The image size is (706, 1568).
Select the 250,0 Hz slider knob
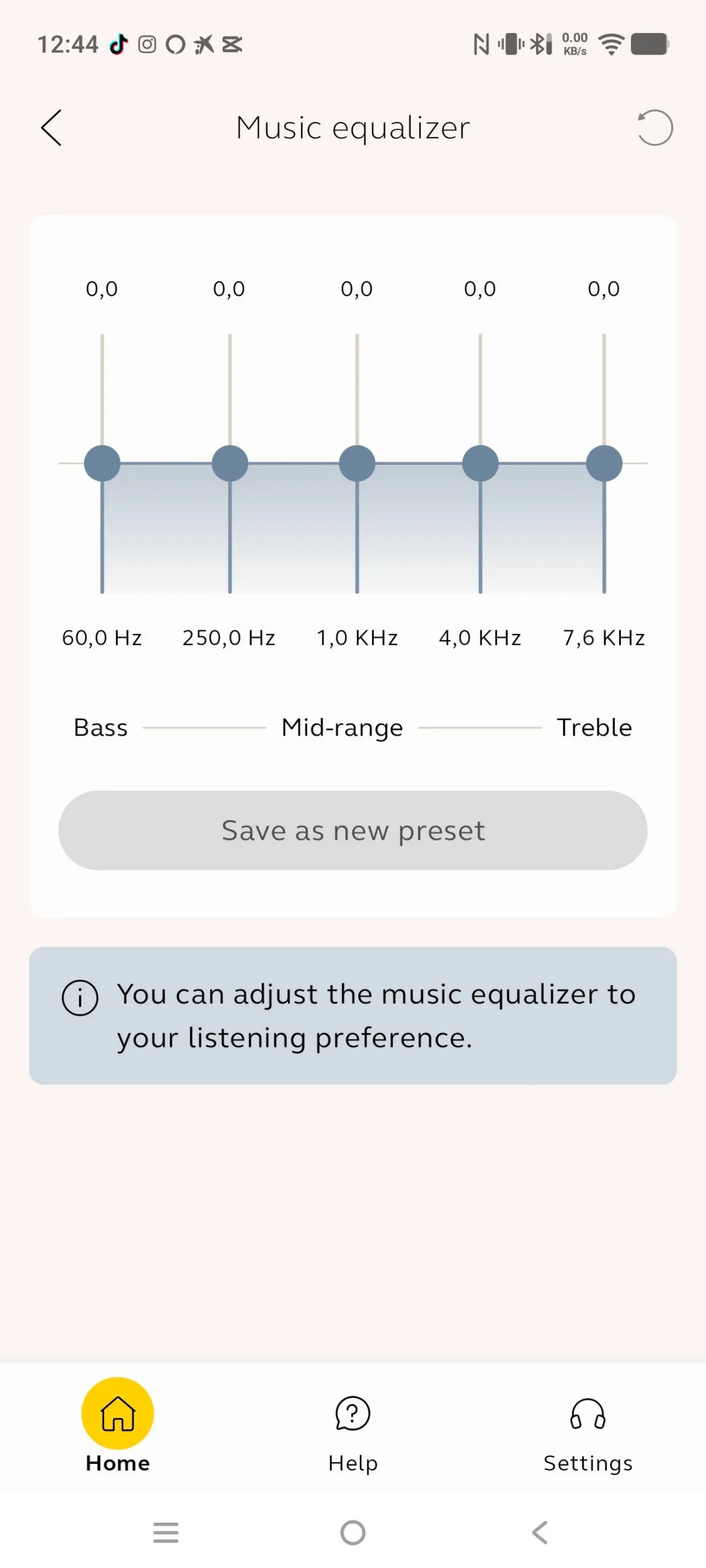point(230,464)
